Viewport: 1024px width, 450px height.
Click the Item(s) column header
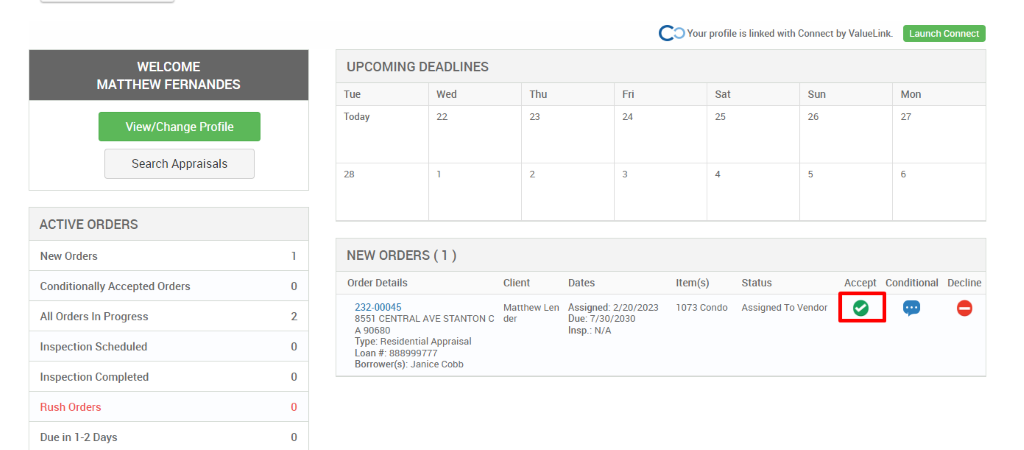tap(692, 283)
